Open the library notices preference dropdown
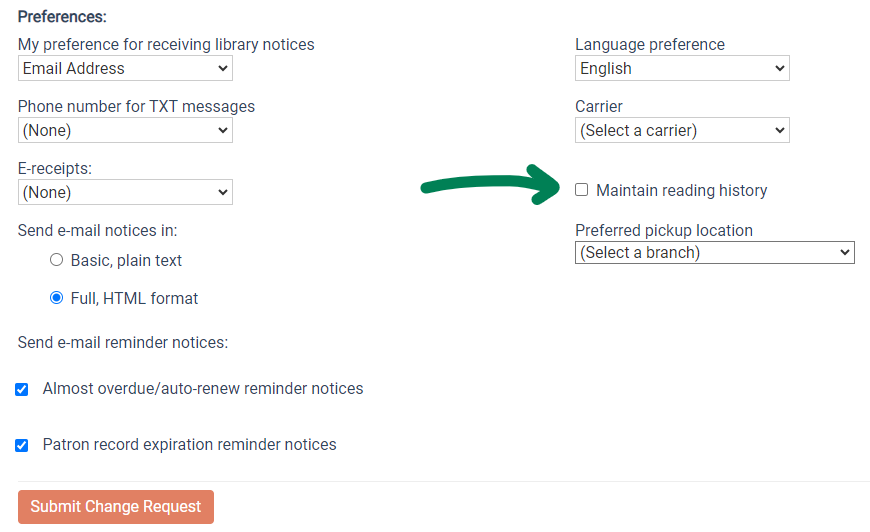 (x=125, y=69)
